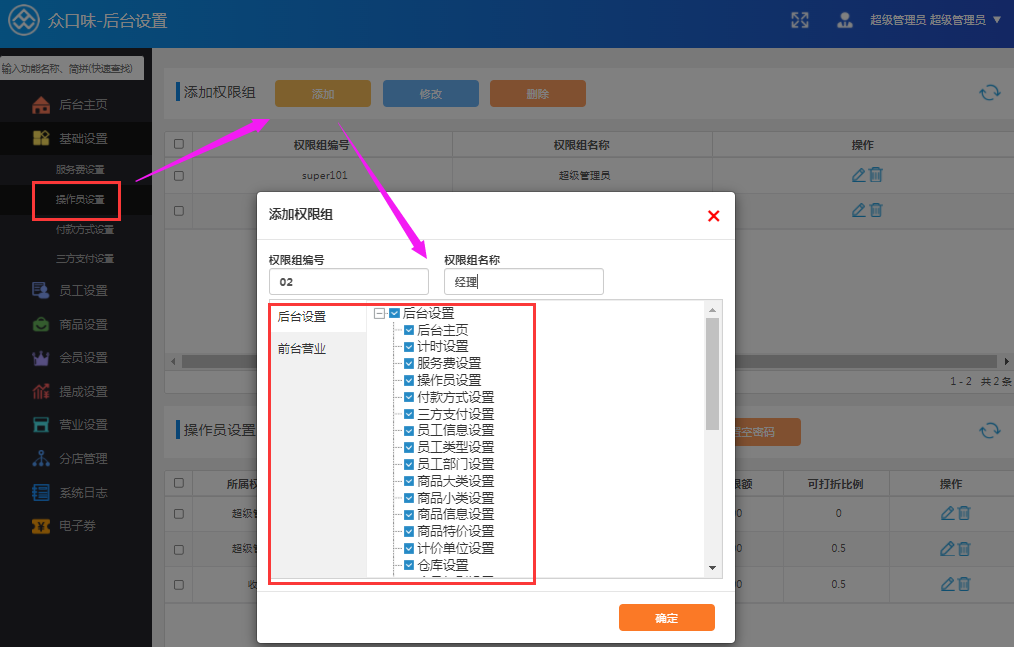Image resolution: width=1014 pixels, height=647 pixels.
Task: Collapse the 后台设置 tree root node
Action: coord(380,313)
